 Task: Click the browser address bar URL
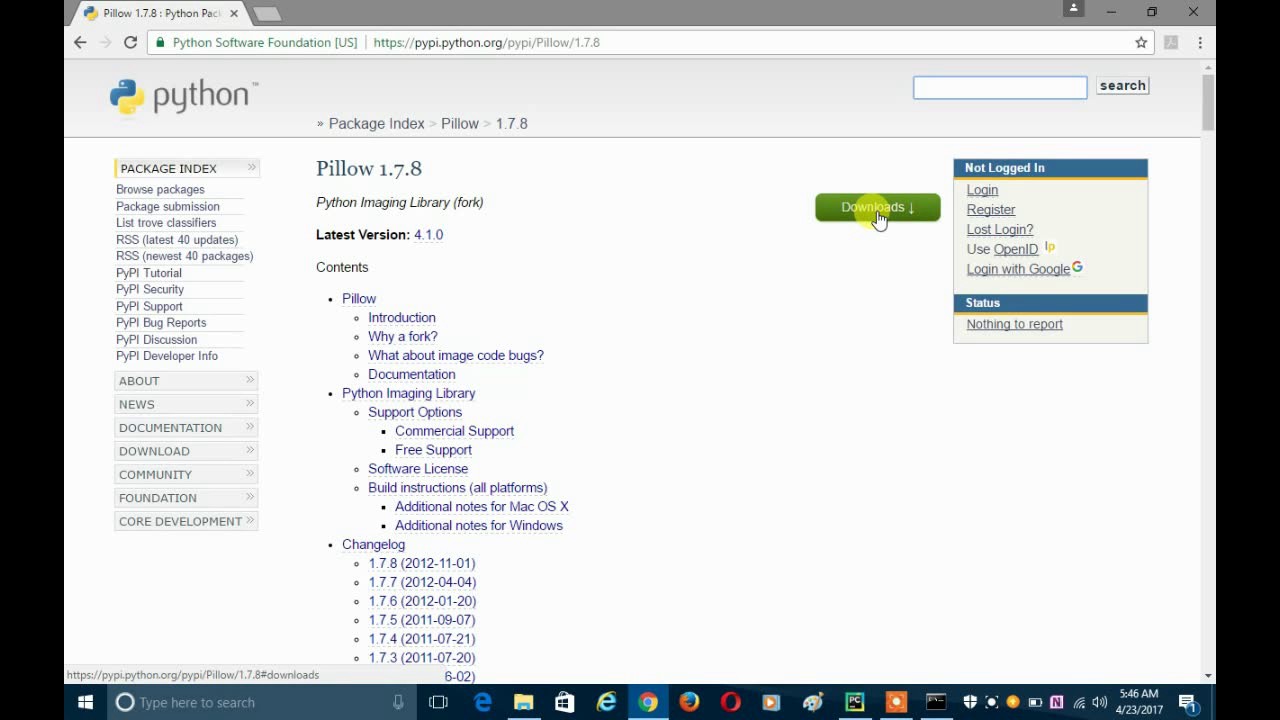coord(486,42)
